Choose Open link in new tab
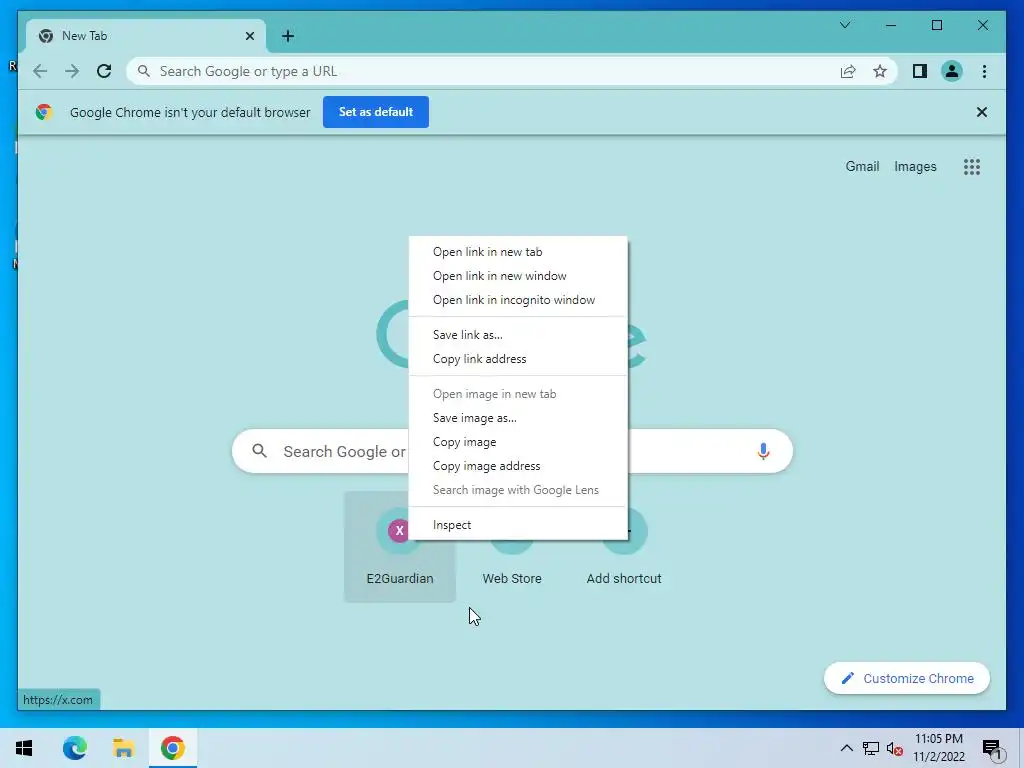 pyautogui.click(x=518, y=252)
